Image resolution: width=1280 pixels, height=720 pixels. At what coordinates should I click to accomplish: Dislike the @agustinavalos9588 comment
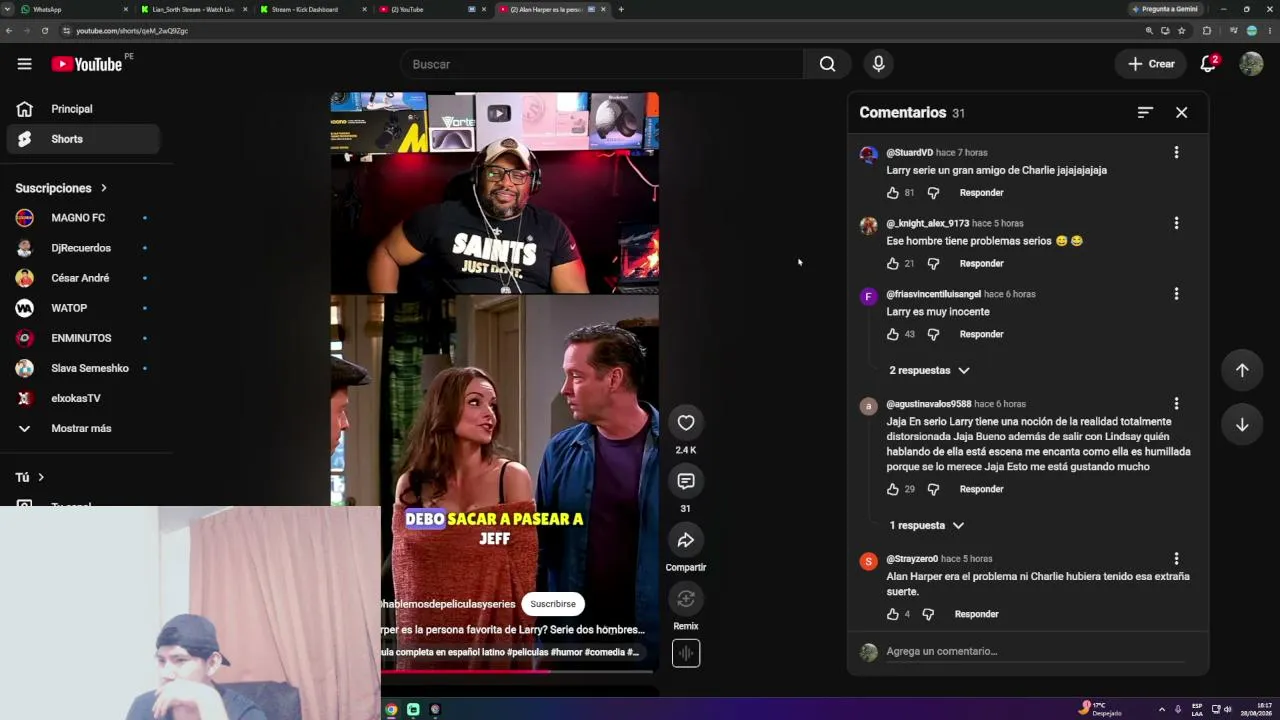point(933,490)
